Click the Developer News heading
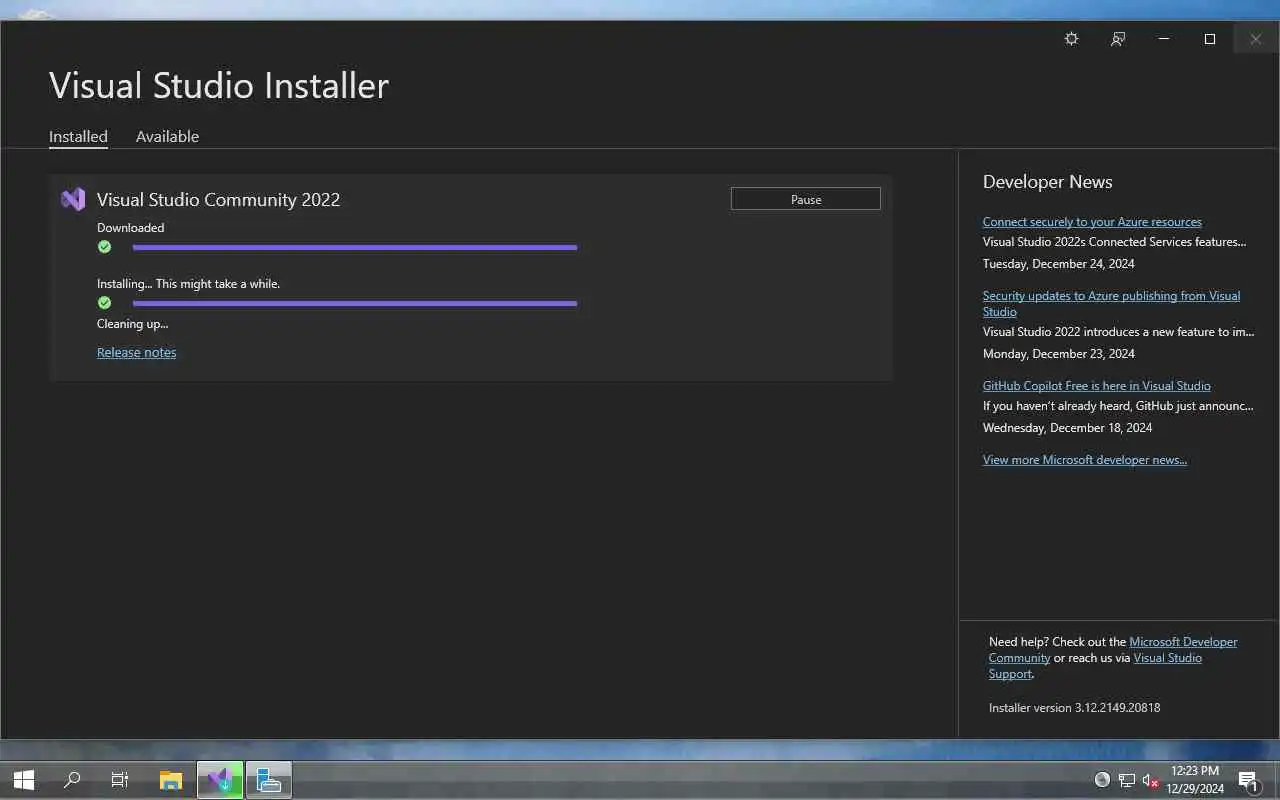The width and height of the screenshot is (1280, 800). [1047, 182]
